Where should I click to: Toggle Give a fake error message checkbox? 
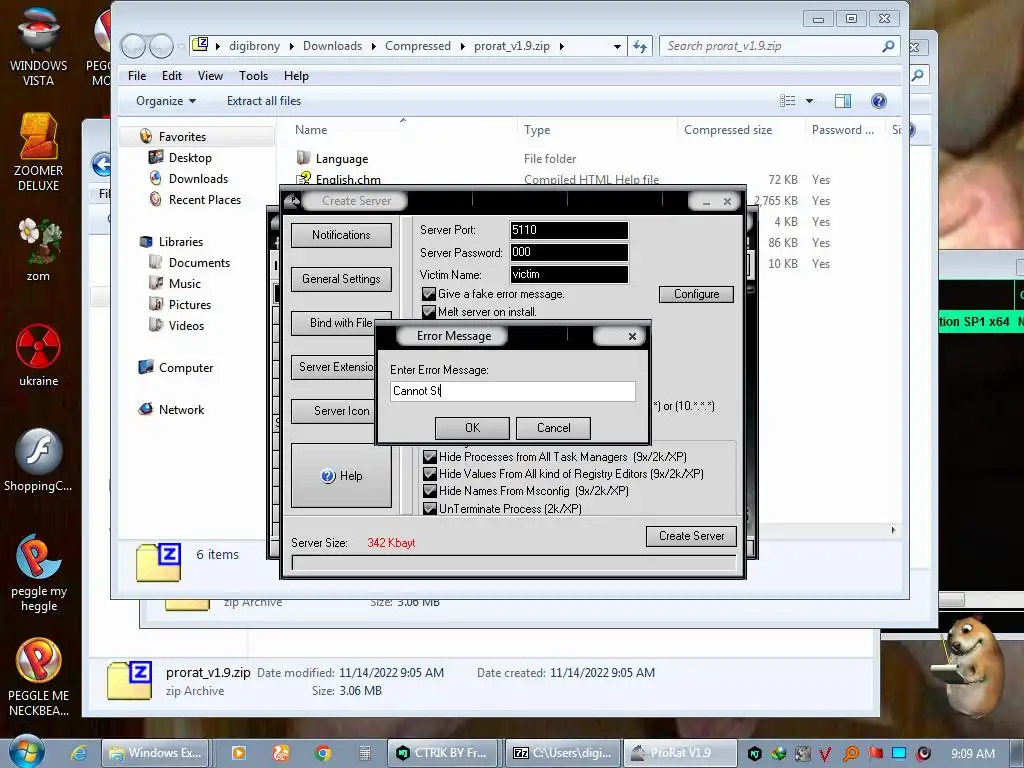pyautogui.click(x=429, y=294)
